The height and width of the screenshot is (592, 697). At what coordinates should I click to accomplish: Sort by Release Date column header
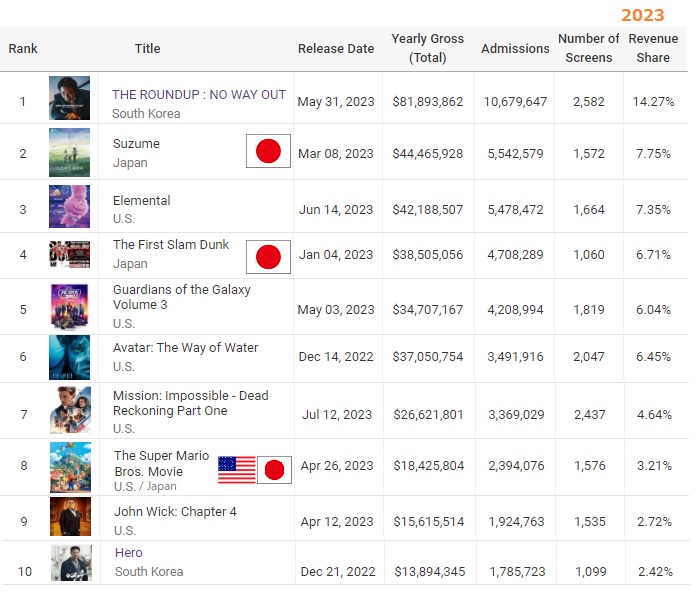336,48
